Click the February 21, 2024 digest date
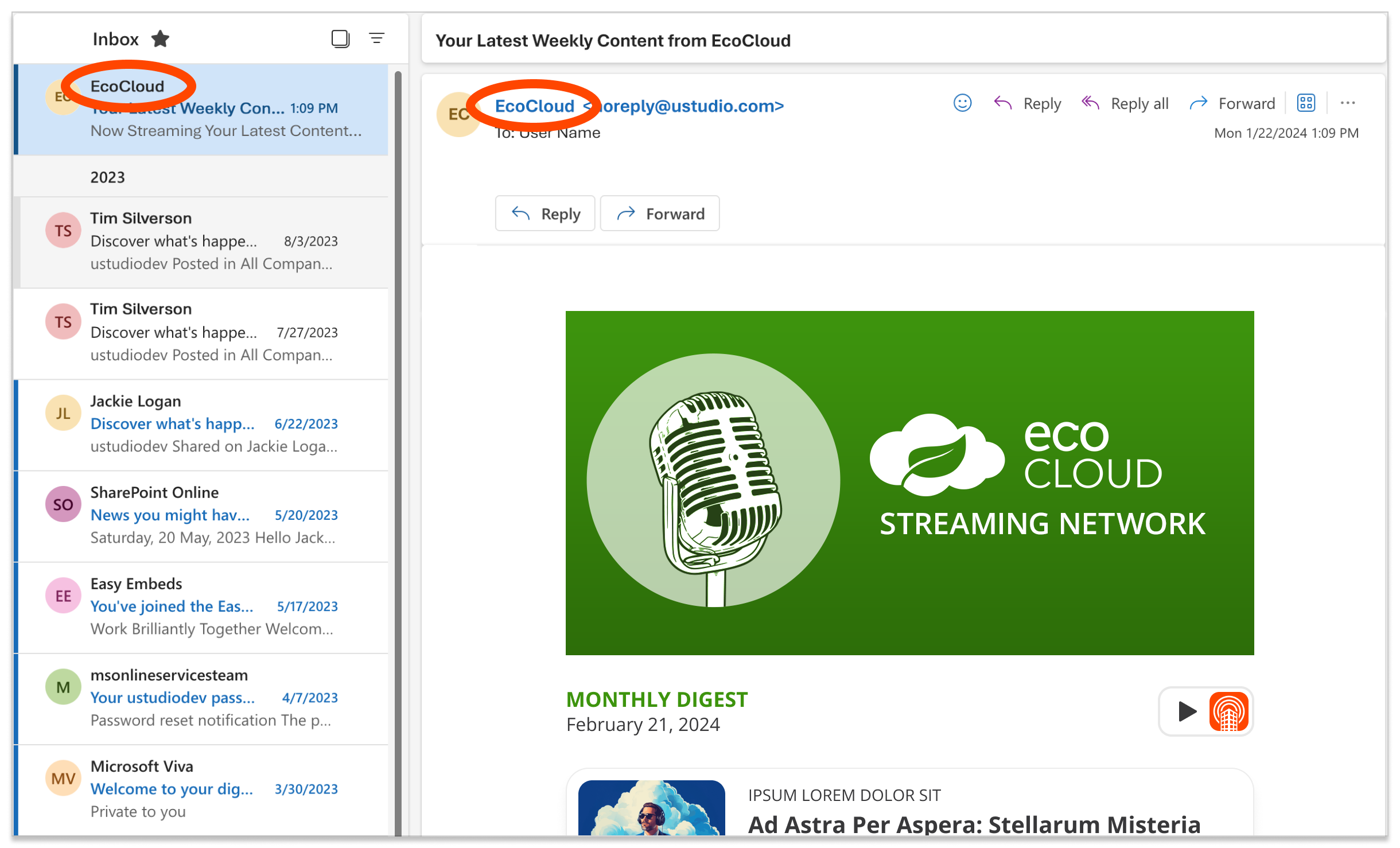The image size is (1400, 848). tap(643, 725)
